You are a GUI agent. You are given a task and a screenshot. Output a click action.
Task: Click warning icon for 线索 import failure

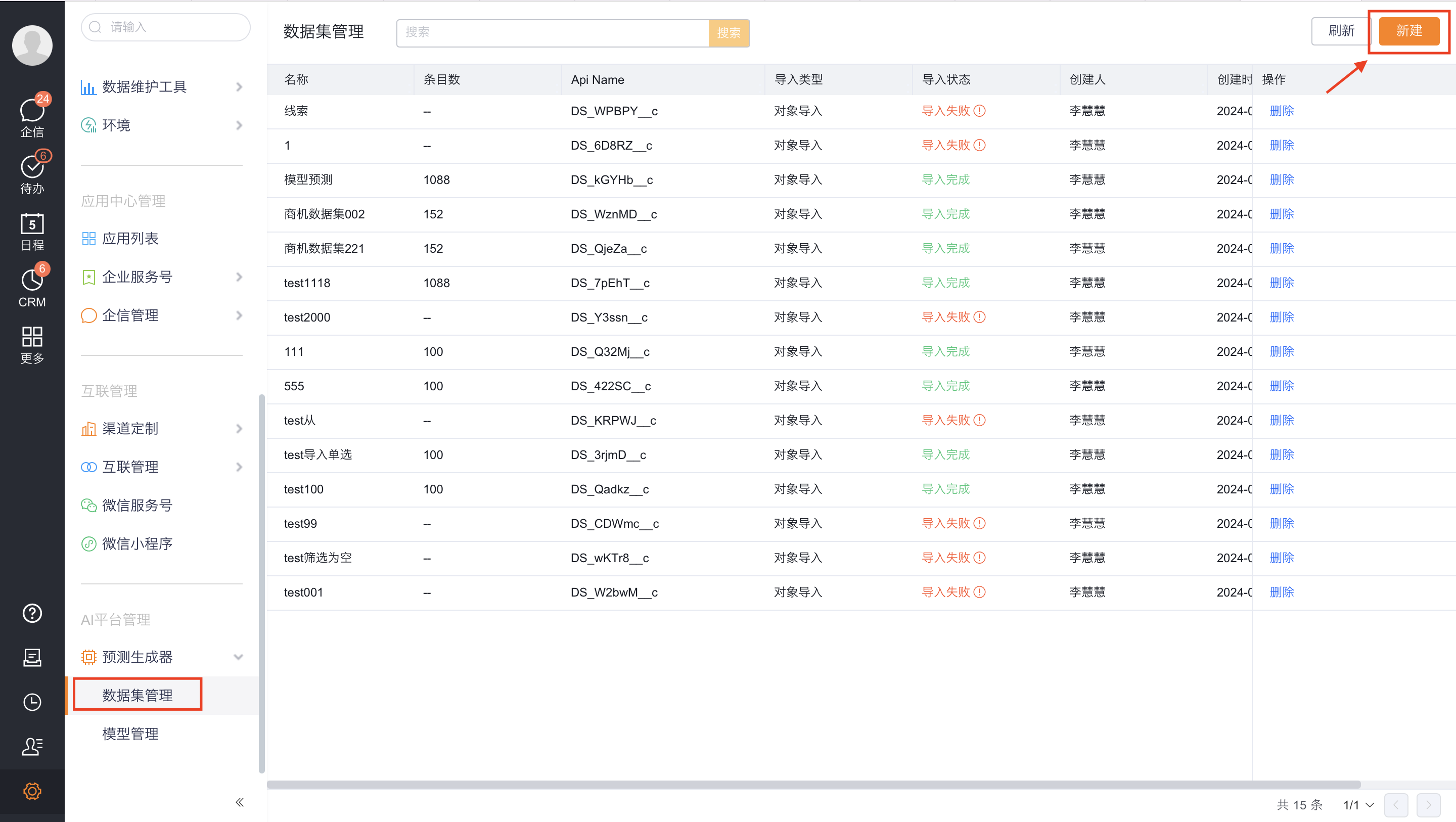(980, 111)
